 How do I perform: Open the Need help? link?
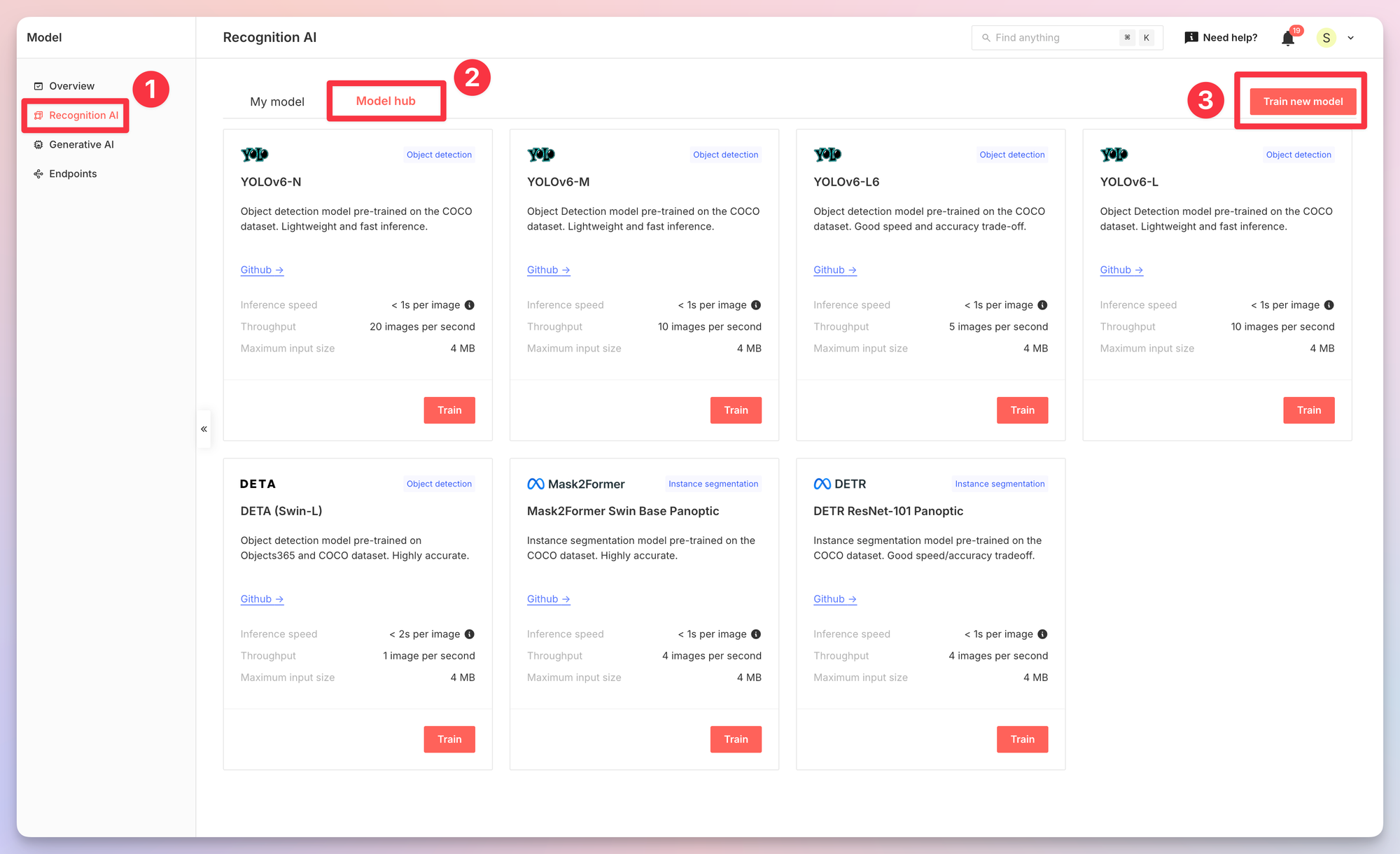click(1221, 38)
